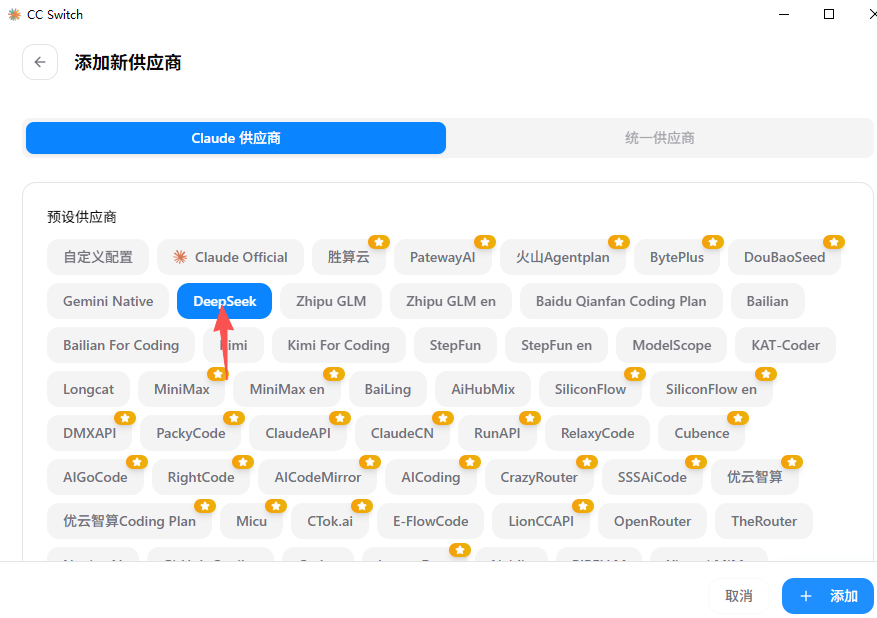Select the OpenRouter preset
The image size is (877, 618).
(x=652, y=521)
